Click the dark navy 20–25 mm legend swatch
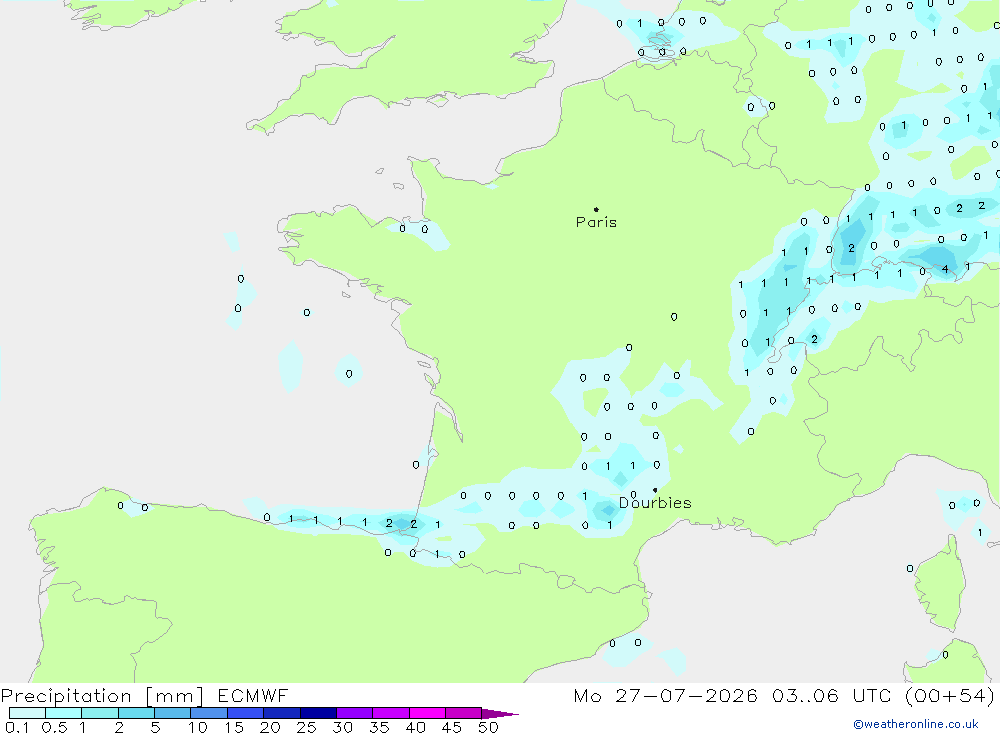The width and height of the screenshot is (1000, 733). pos(282,713)
